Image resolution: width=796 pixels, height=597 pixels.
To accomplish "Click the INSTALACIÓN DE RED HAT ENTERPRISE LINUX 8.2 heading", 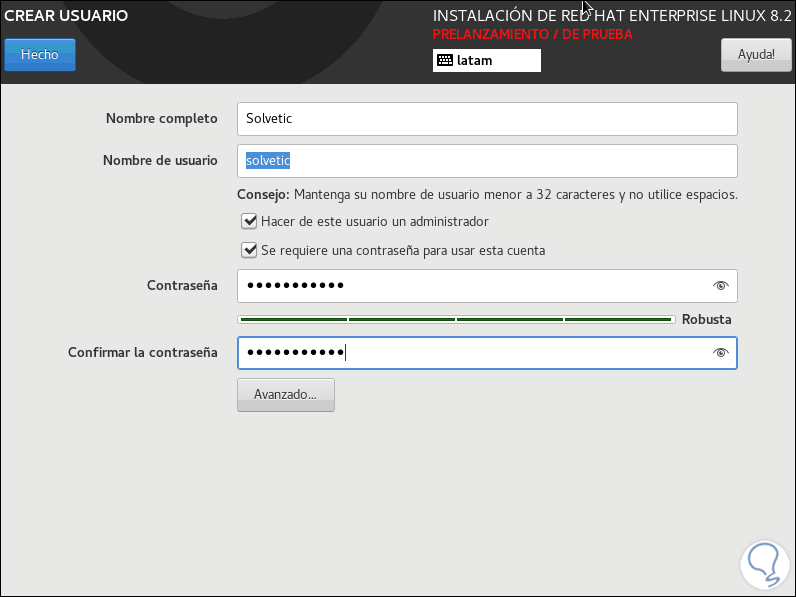I will [612, 16].
